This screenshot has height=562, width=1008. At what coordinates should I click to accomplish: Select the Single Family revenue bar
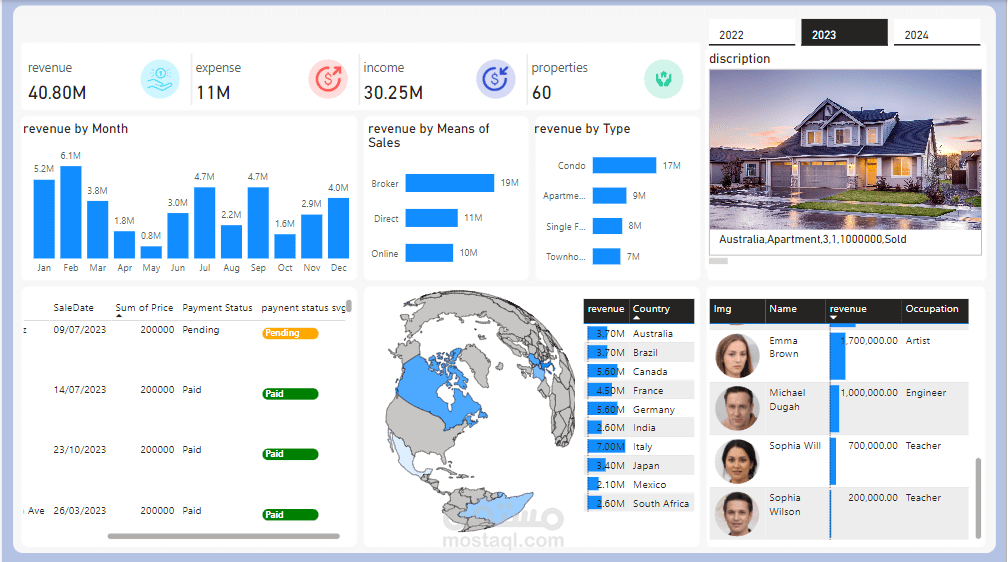pos(608,226)
